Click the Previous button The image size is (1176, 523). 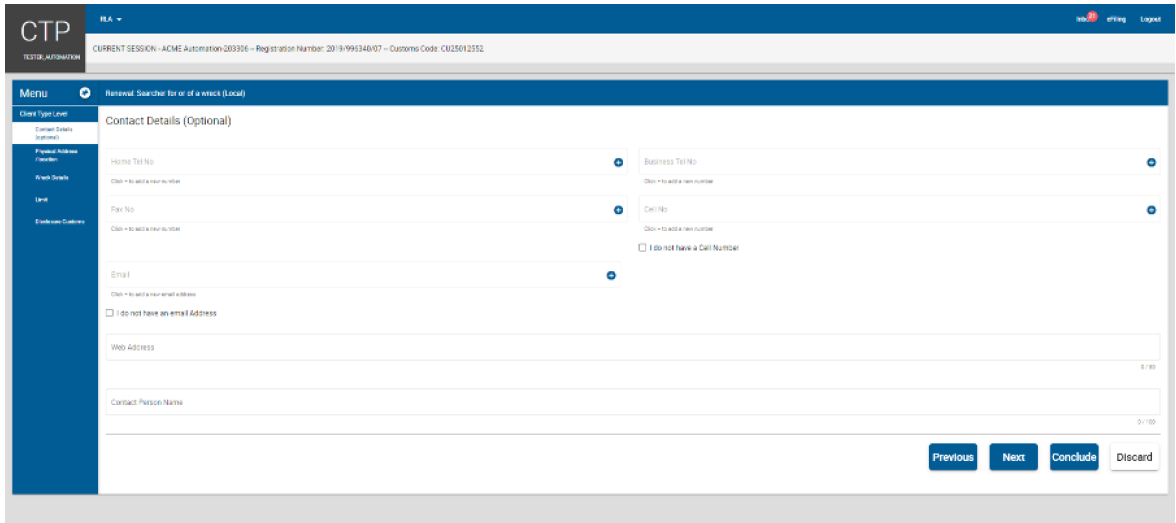(x=952, y=457)
